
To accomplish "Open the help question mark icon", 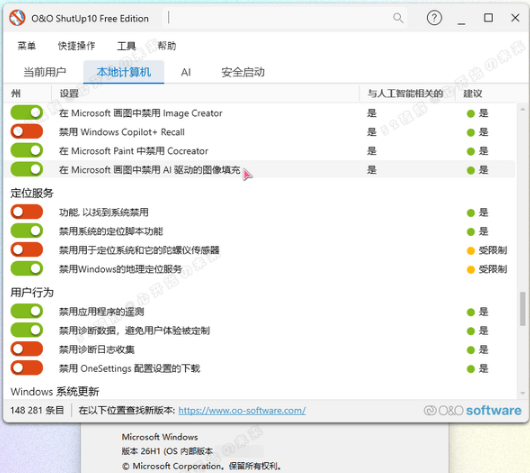I will 434,18.
